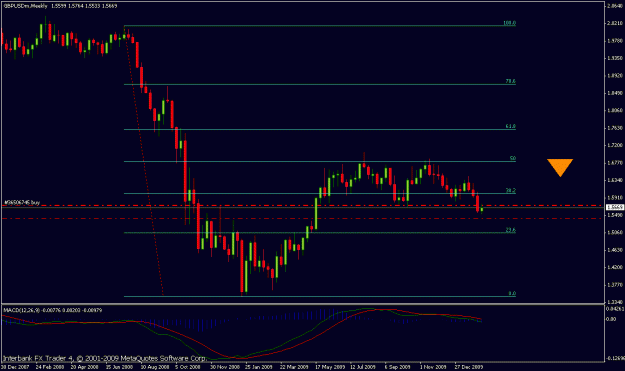Viewport: 625px width, 371px height.
Task: Click the 22 Mar 2009 date on the time axis
Action: (x=294, y=367)
